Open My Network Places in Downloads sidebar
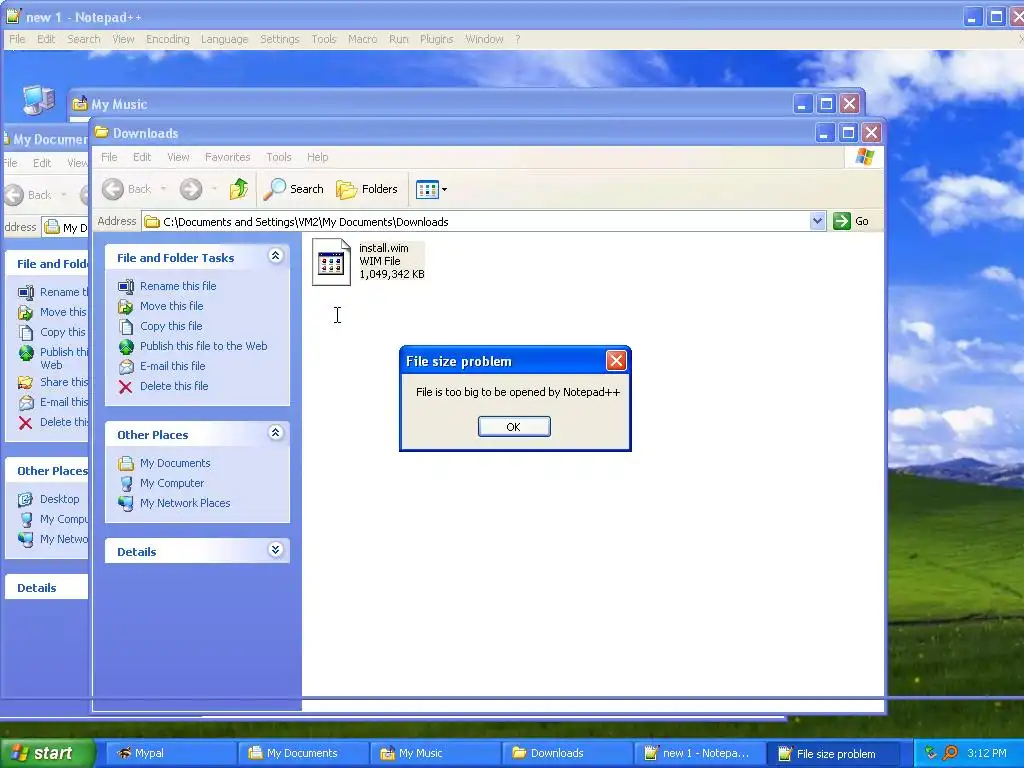The width and height of the screenshot is (1024, 768). coord(185,503)
